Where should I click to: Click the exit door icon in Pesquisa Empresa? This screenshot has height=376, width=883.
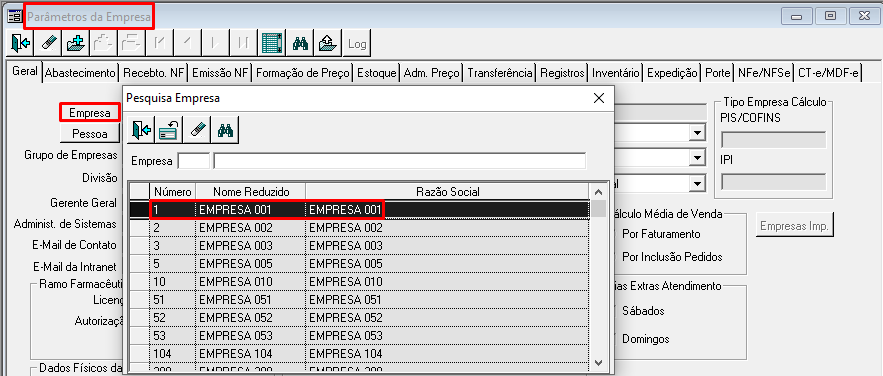click(141, 130)
